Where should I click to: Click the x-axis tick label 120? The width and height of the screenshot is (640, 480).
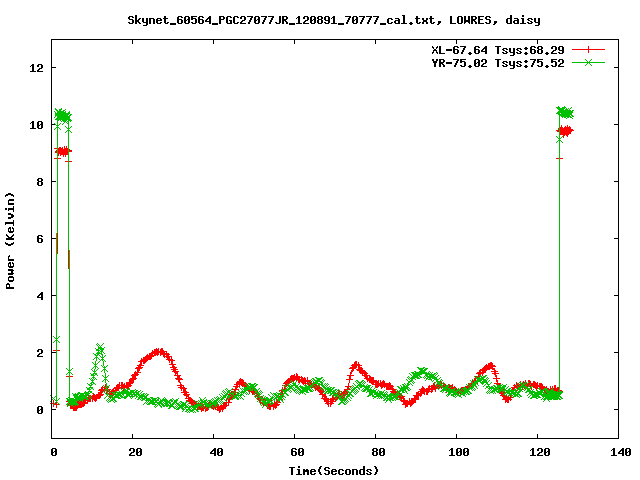point(540,452)
